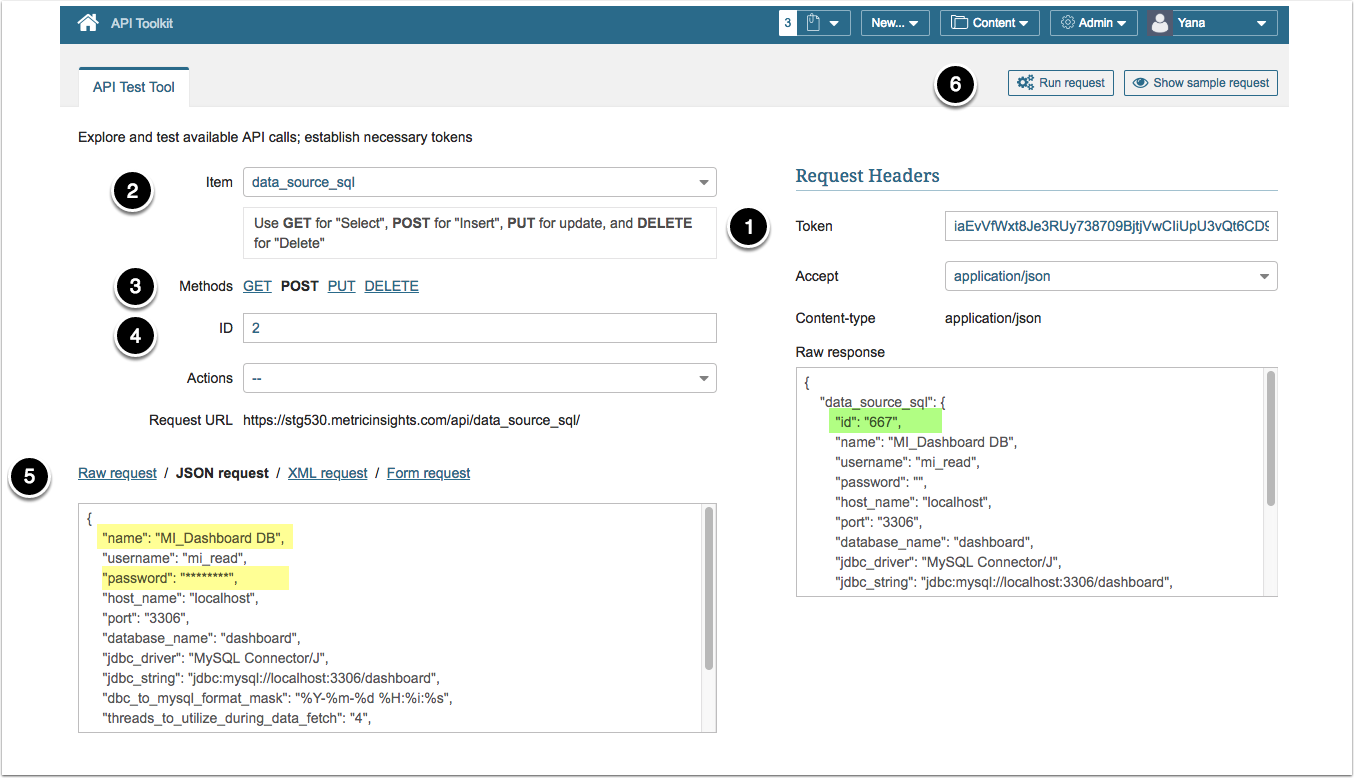Screen dimensions: 1354x778
Task: Open the clipboard notifications icon
Action: pyautogui.click(x=813, y=23)
